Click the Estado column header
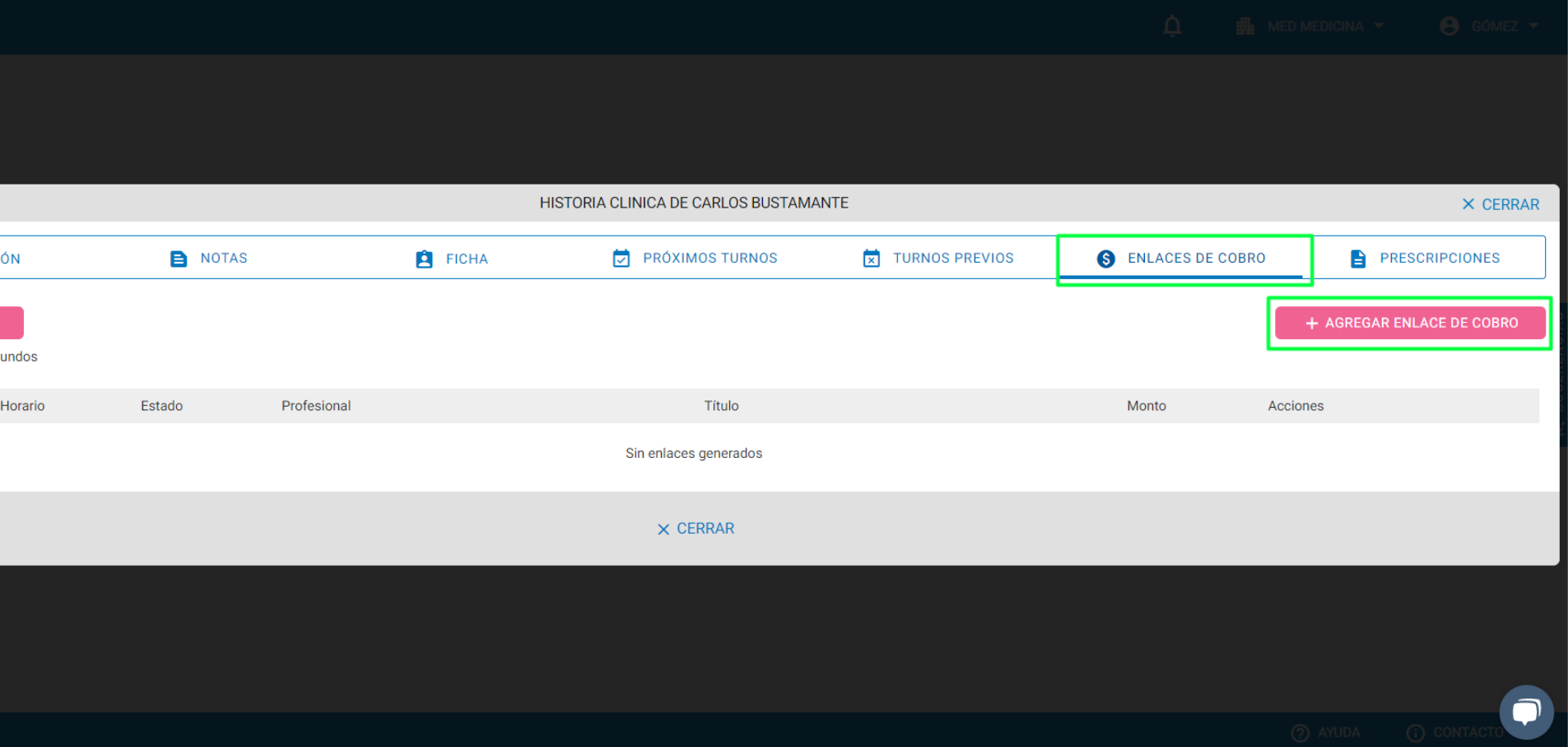 [x=161, y=406]
